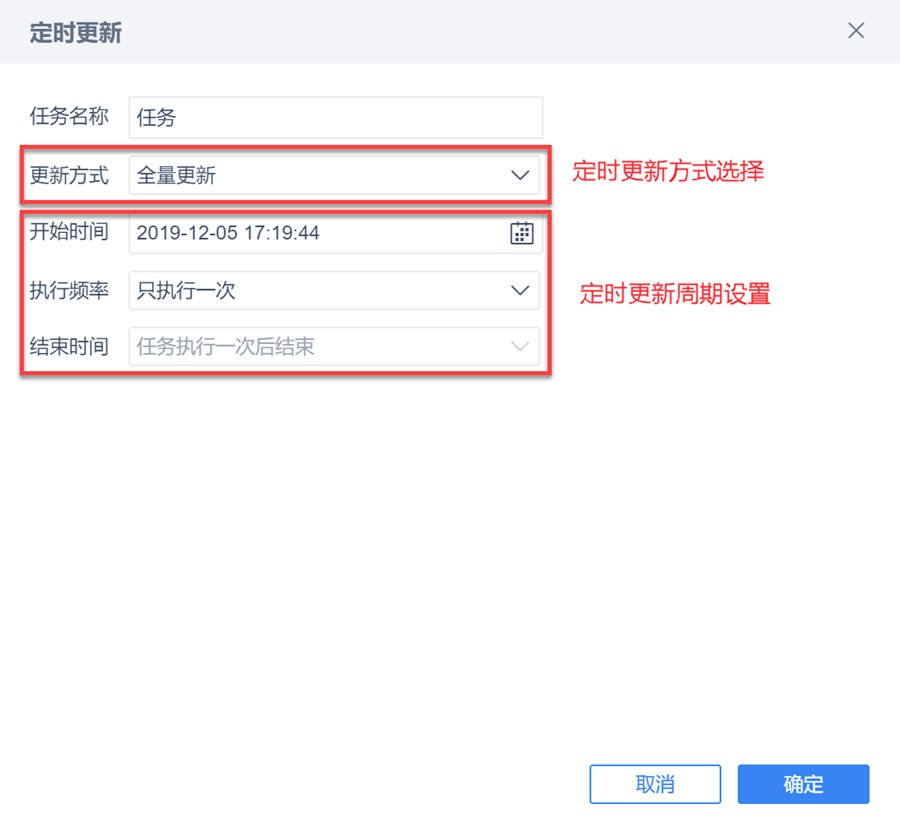Click the 开始时间 field label

pyautogui.click(x=69, y=233)
